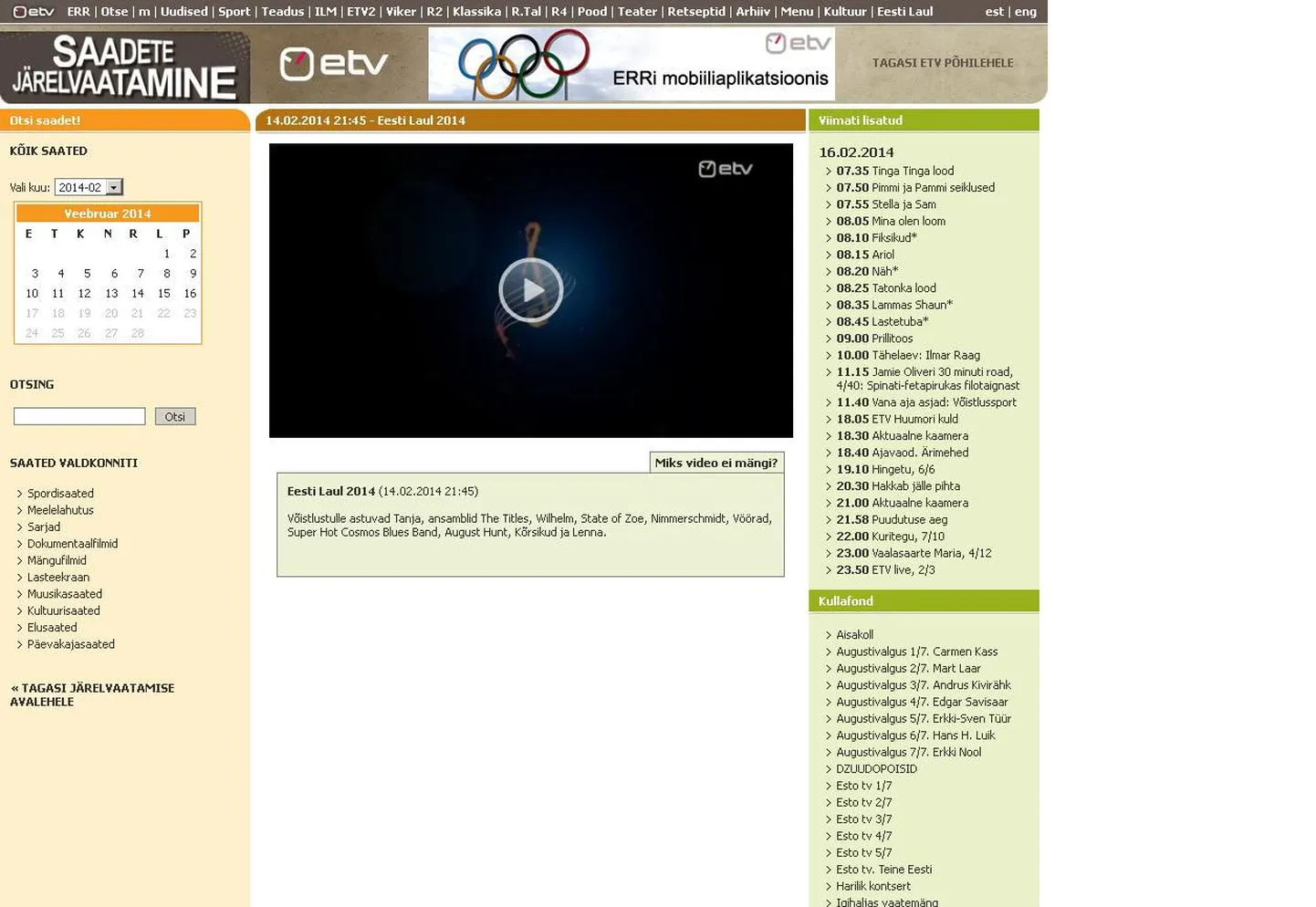Open the Lasteekraan category

pos(58,578)
